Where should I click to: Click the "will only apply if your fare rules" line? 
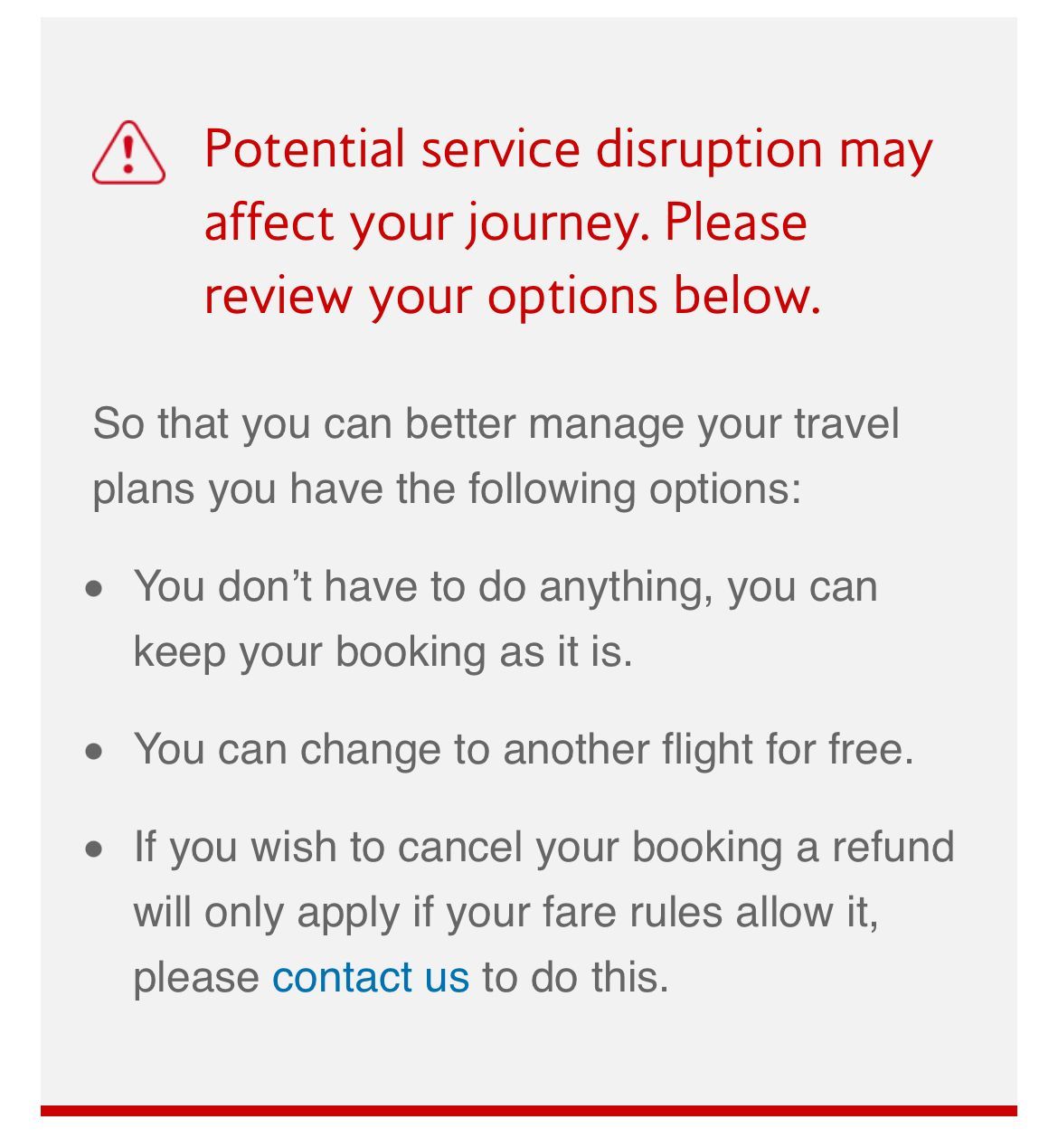pos(505,912)
